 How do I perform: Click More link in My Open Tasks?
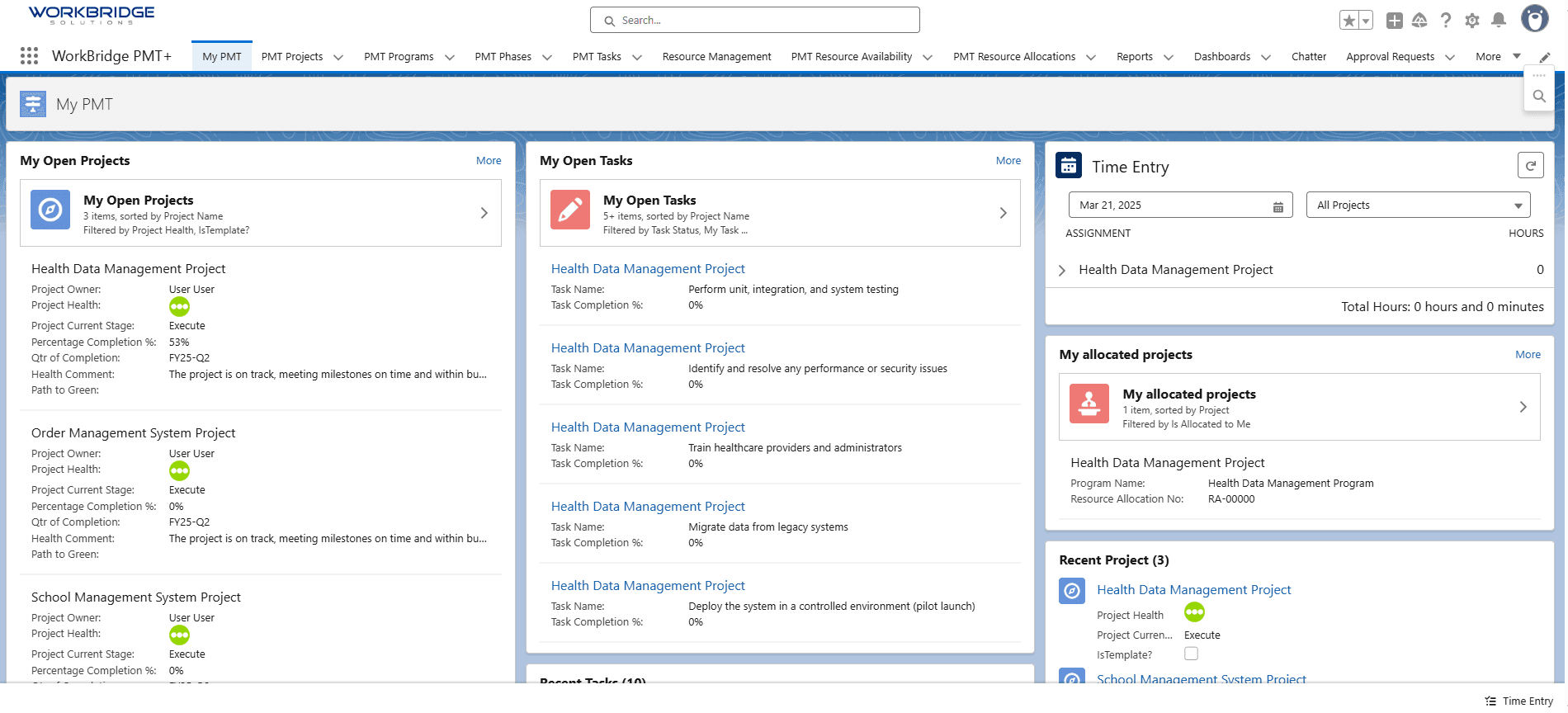tap(1008, 161)
